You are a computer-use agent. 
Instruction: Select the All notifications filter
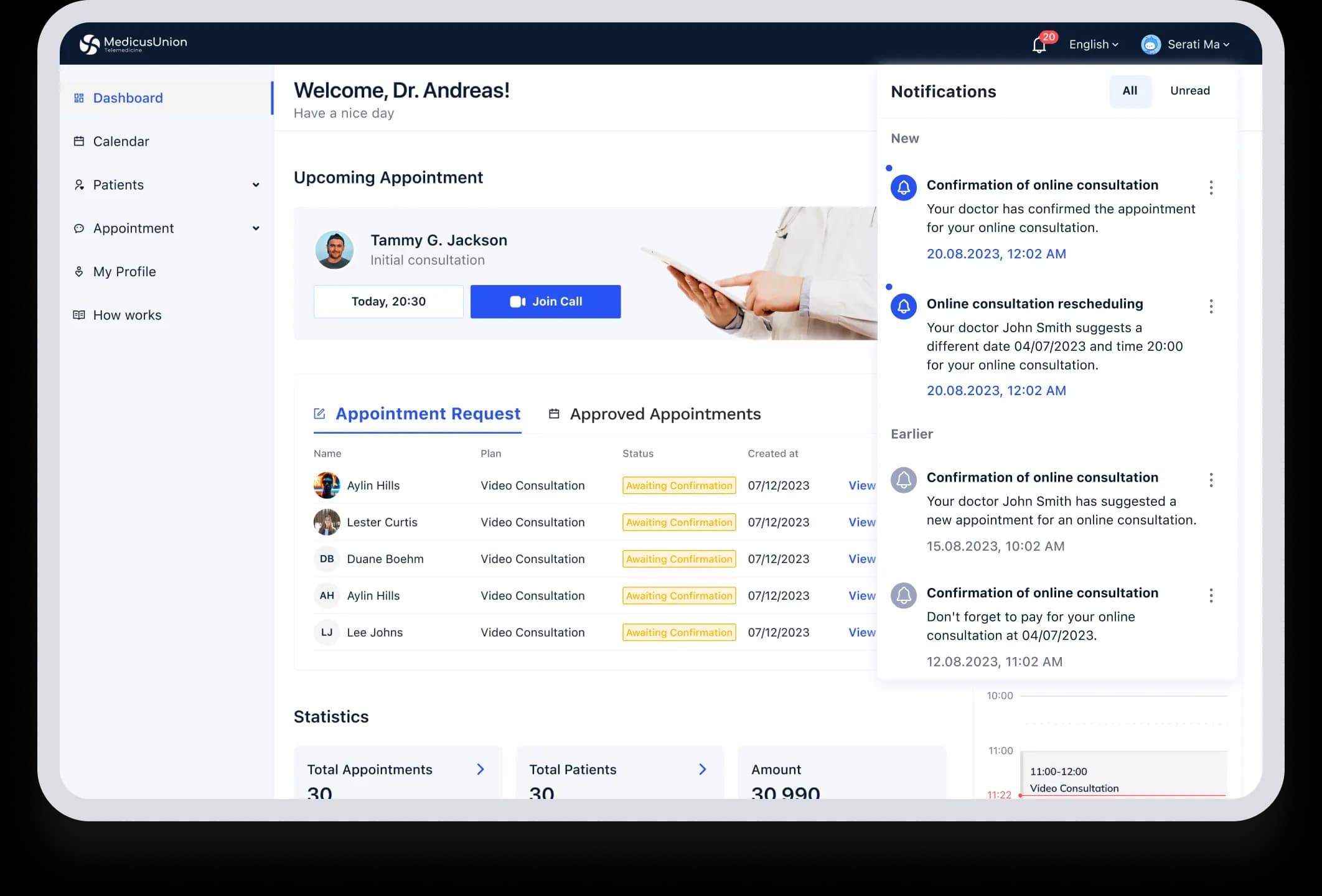tap(1130, 91)
